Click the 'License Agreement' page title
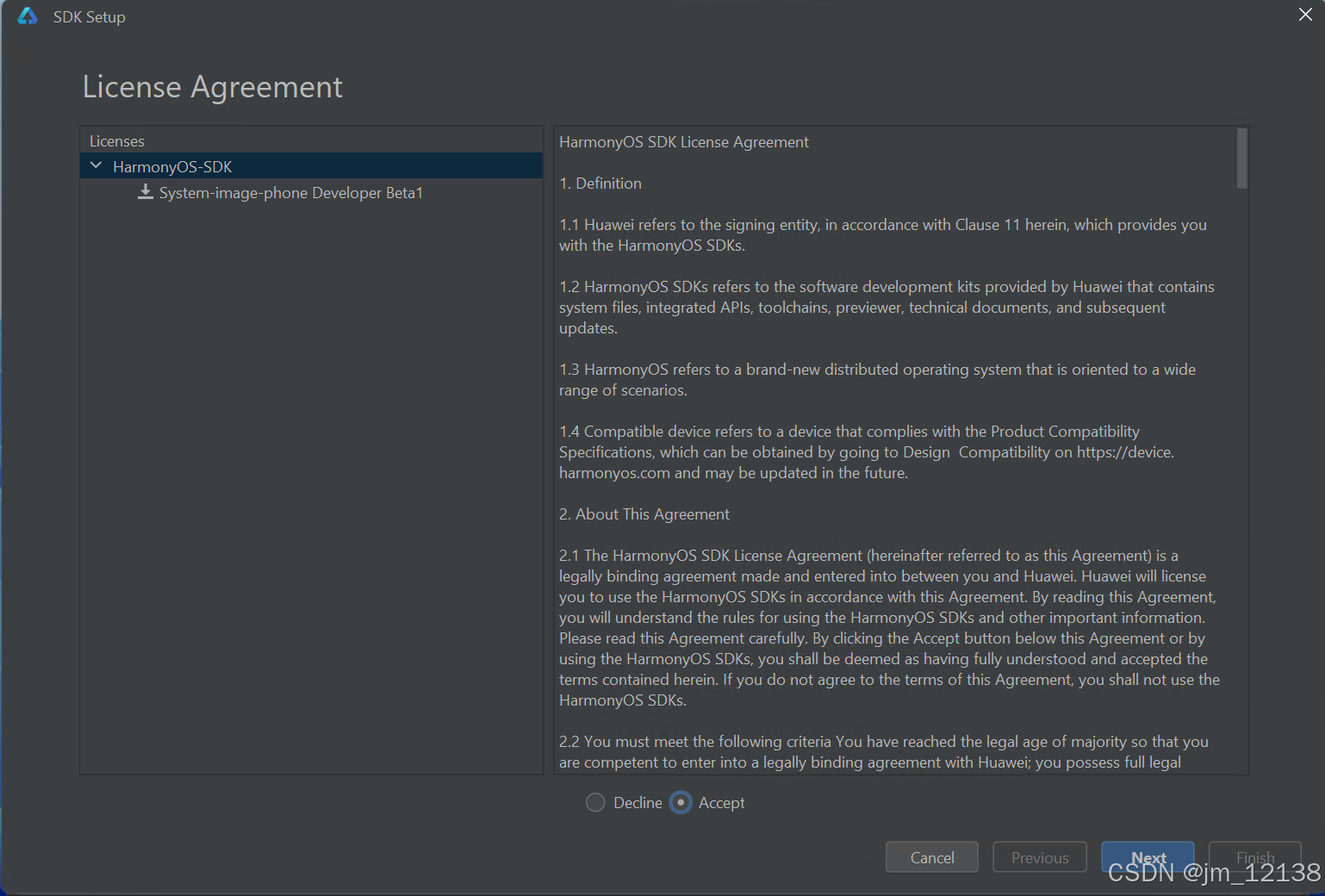Screen dimensions: 1325x896 pos(213,87)
